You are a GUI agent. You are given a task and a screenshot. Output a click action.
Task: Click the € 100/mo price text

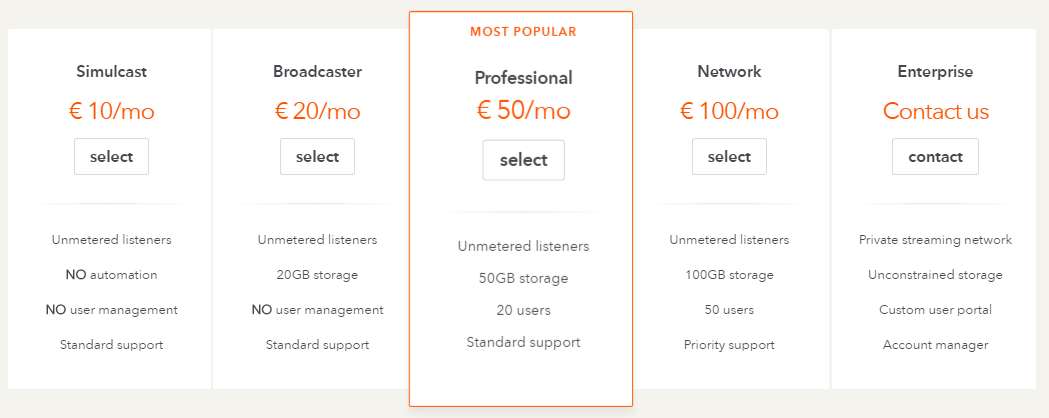click(729, 111)
